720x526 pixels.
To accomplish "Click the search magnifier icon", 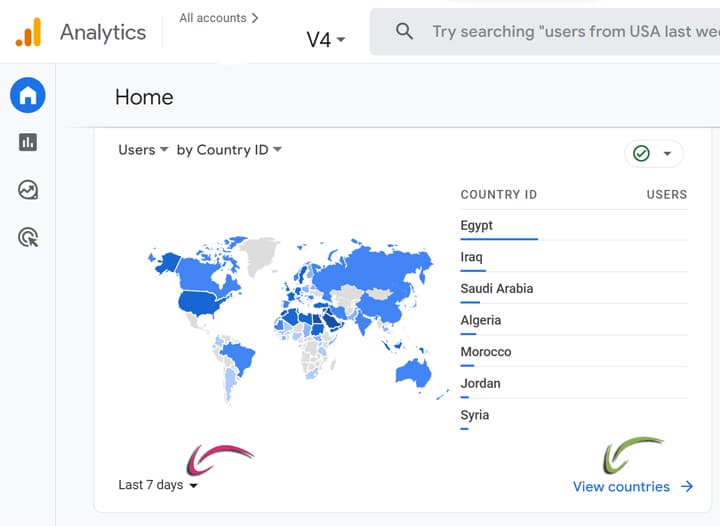I will click(x=404, y=32).
